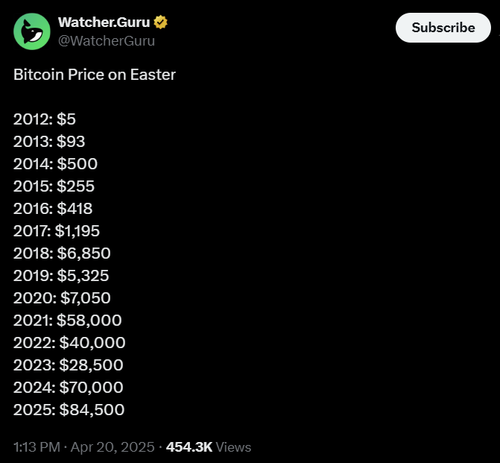Click the 2018: $6,850 line
500x463 pixels.
(62, 253)
